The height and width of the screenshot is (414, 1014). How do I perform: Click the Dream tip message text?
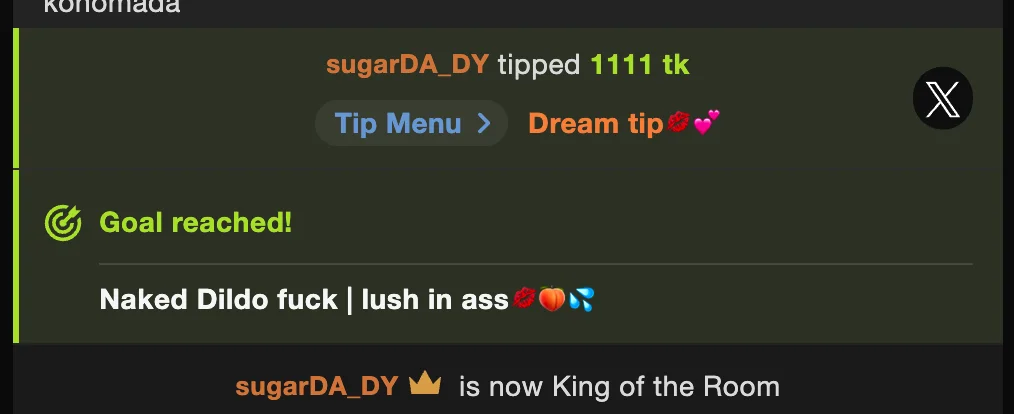(596, 123)
